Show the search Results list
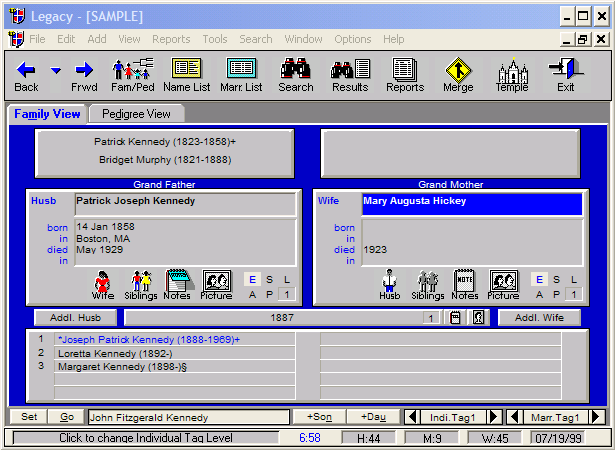Screen dimensions: 615x450 tap(350, 75)
